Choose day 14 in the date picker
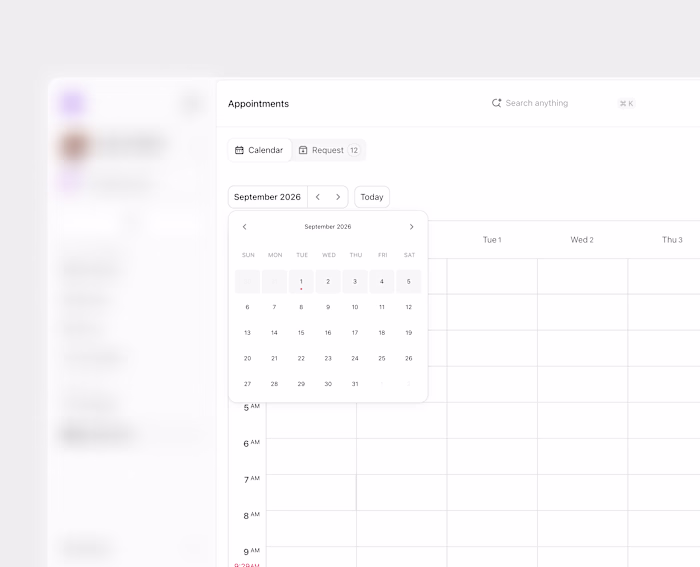Viewport: 700px width, 567px height. click(x=274, y=333)
